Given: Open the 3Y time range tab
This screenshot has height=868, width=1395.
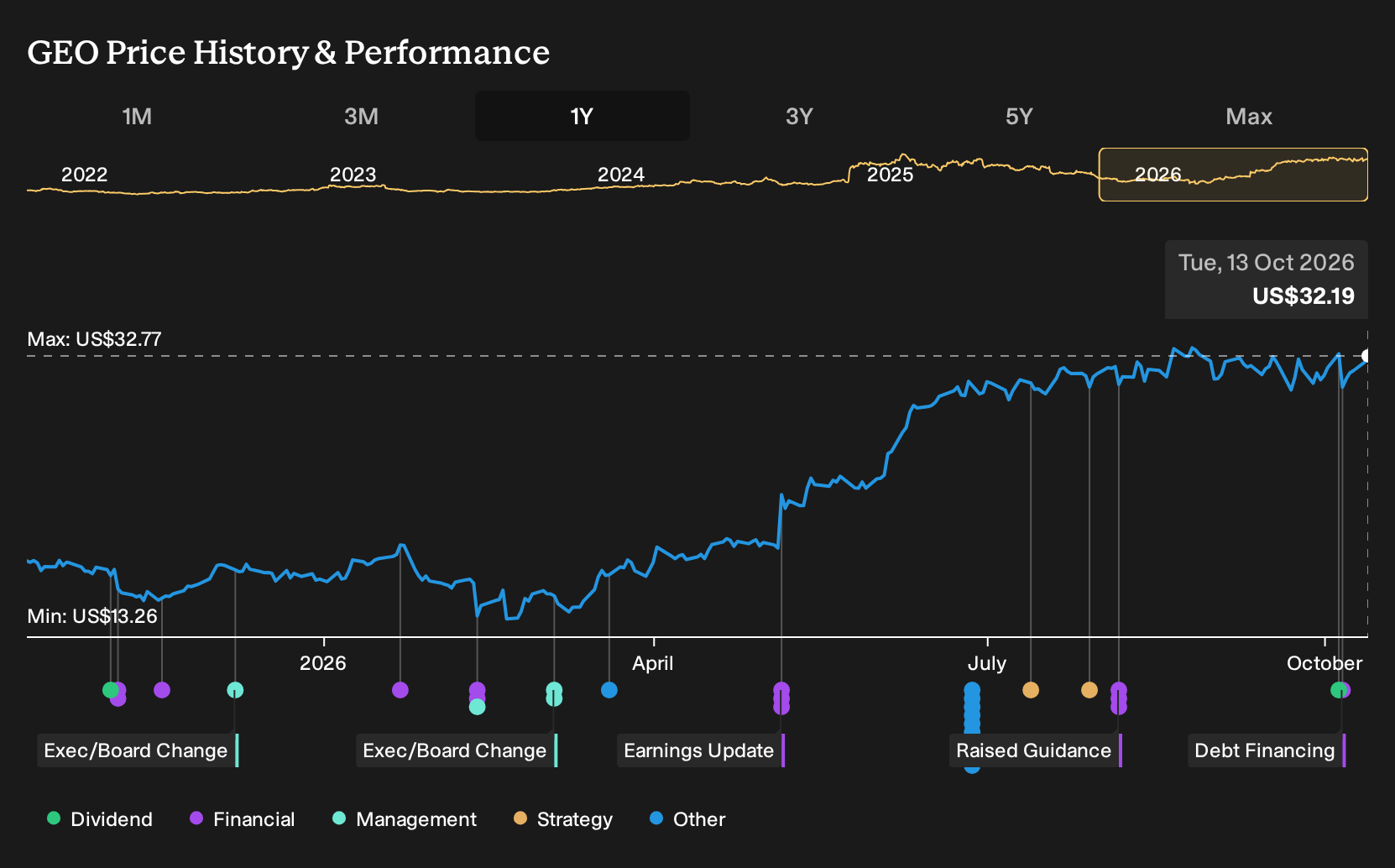Looking at the screenshot, I should coord(799,116).
